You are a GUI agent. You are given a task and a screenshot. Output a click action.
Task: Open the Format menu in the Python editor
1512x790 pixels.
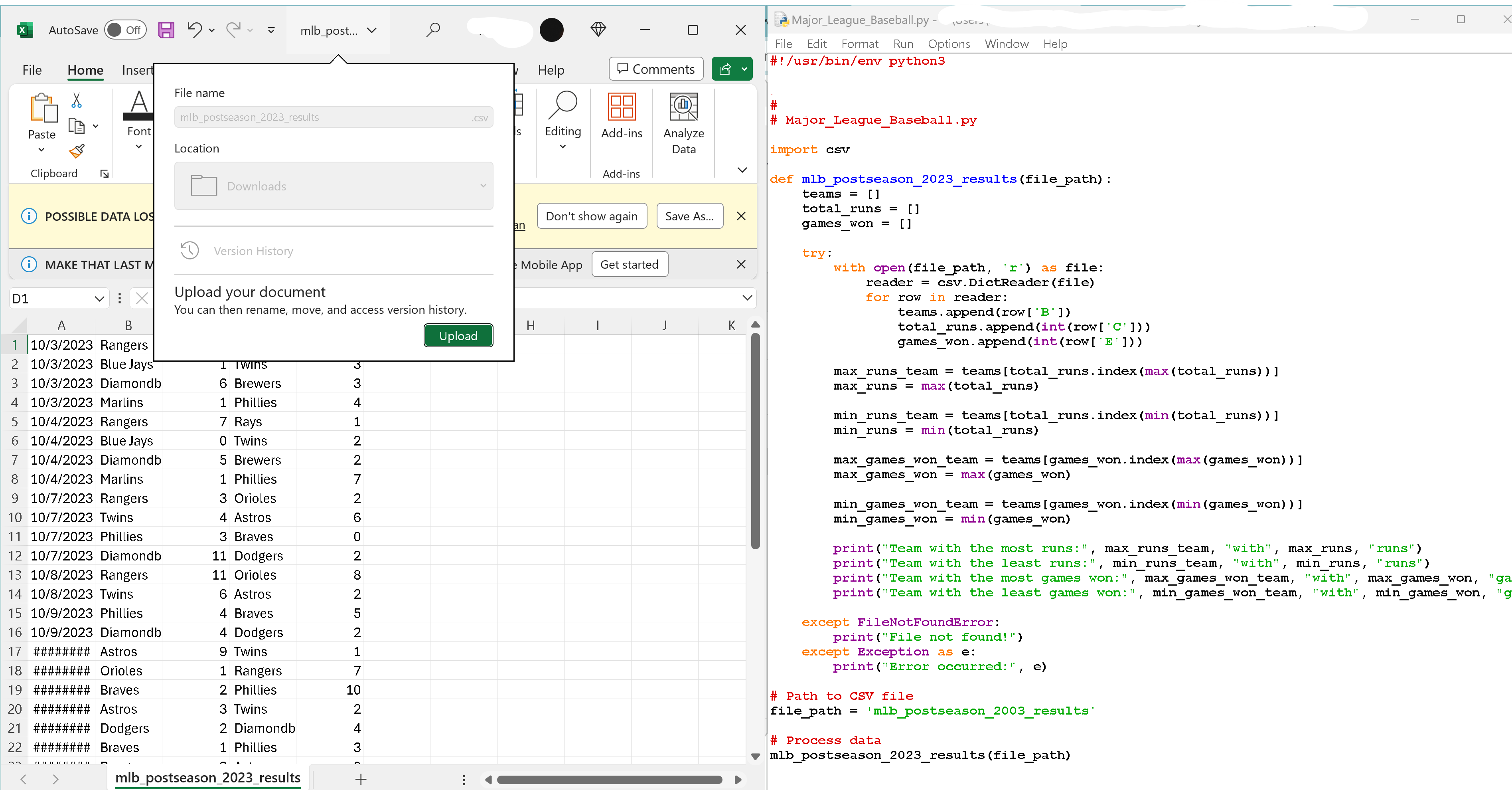point(859,44)
